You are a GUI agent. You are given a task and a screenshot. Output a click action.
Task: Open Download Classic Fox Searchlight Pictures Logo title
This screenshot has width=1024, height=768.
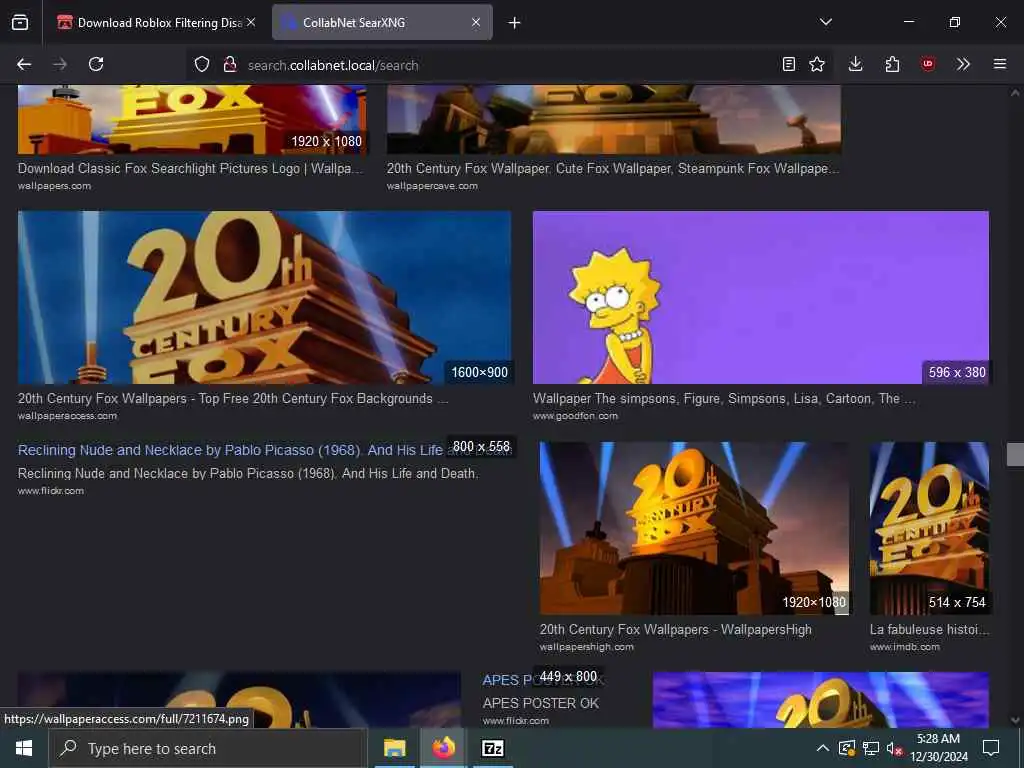point(189,168)
